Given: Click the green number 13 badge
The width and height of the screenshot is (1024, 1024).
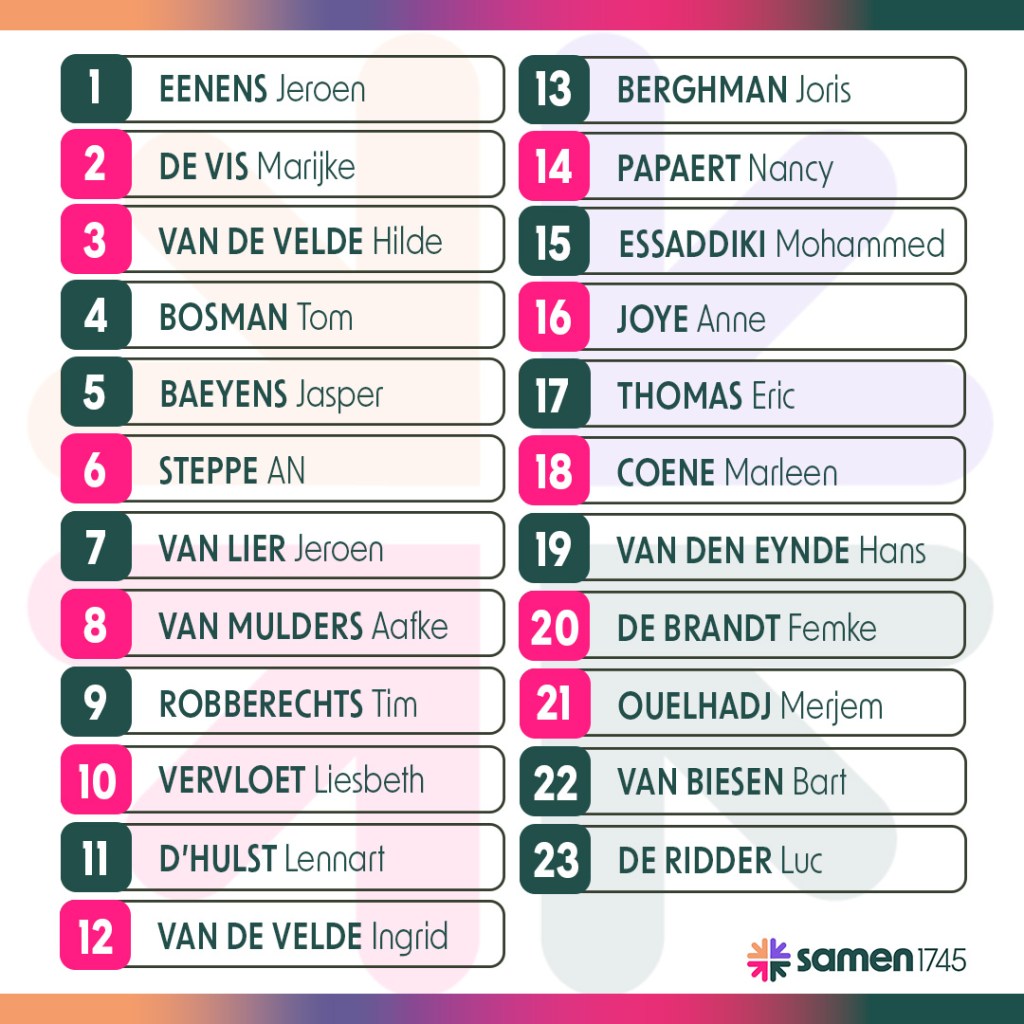Looking at the screenshot, I should point(553,90).
